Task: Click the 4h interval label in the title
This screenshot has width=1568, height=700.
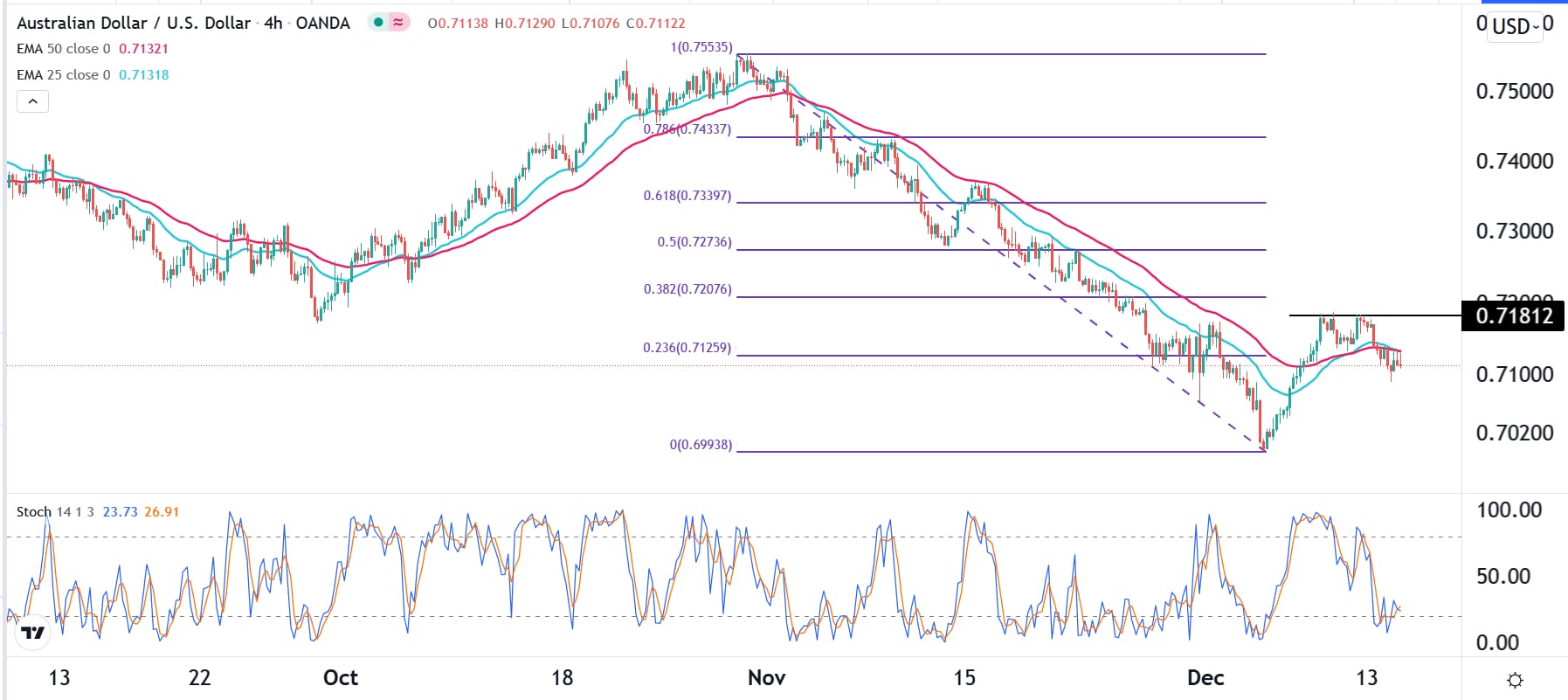Action: [273, 23]
